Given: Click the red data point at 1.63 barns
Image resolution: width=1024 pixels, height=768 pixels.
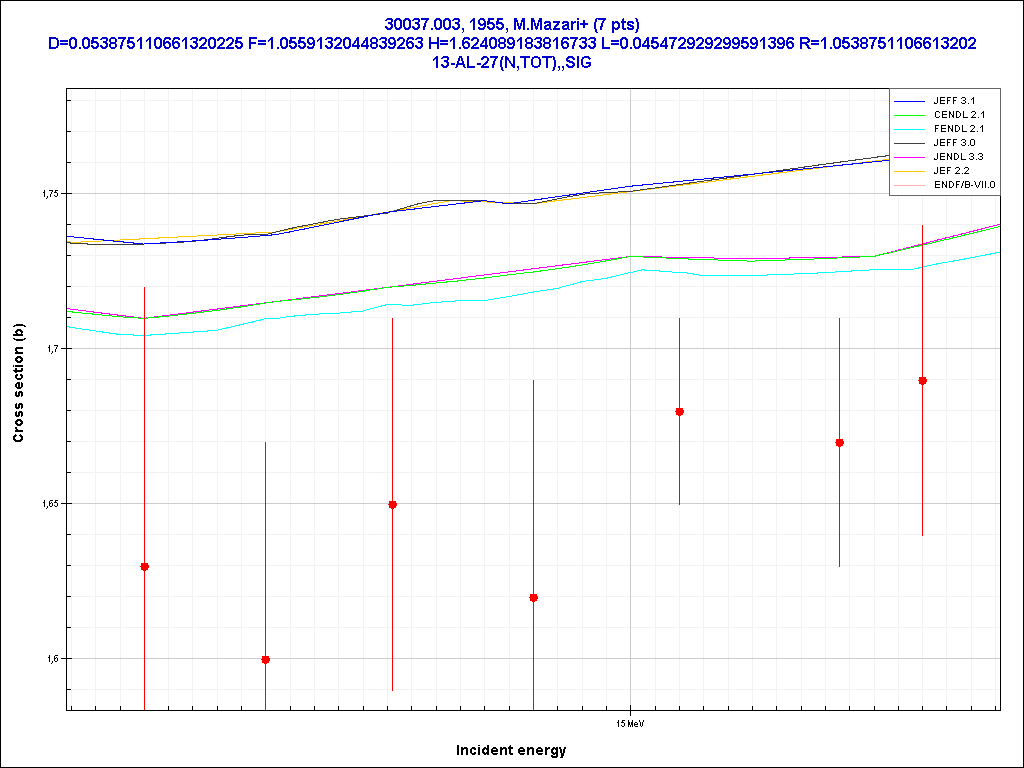Looking at the screenshot, I should point(144,567).
